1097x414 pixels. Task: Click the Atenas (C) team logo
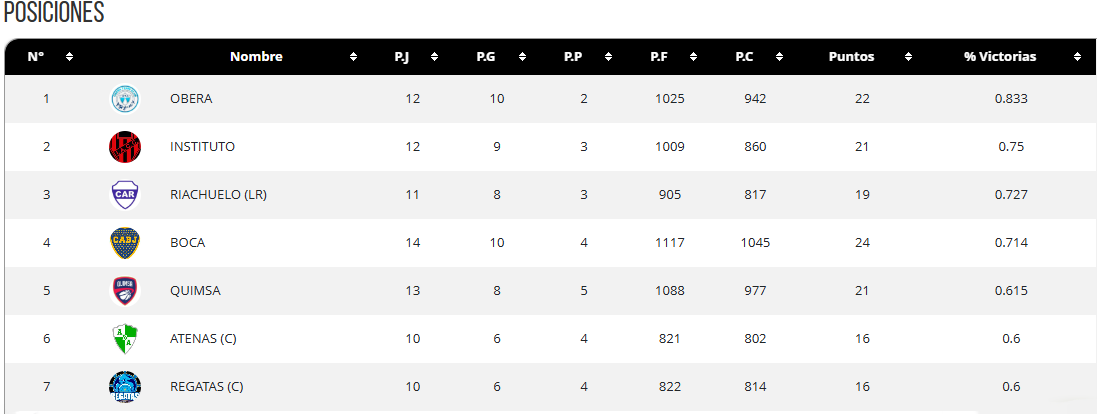[x=125, y=339]
